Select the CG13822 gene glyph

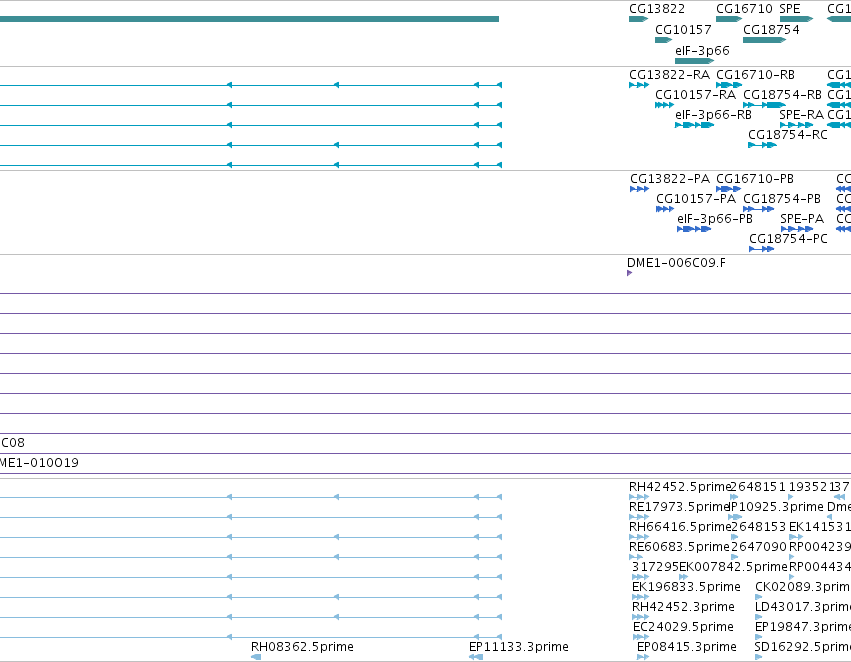(638, 19)
